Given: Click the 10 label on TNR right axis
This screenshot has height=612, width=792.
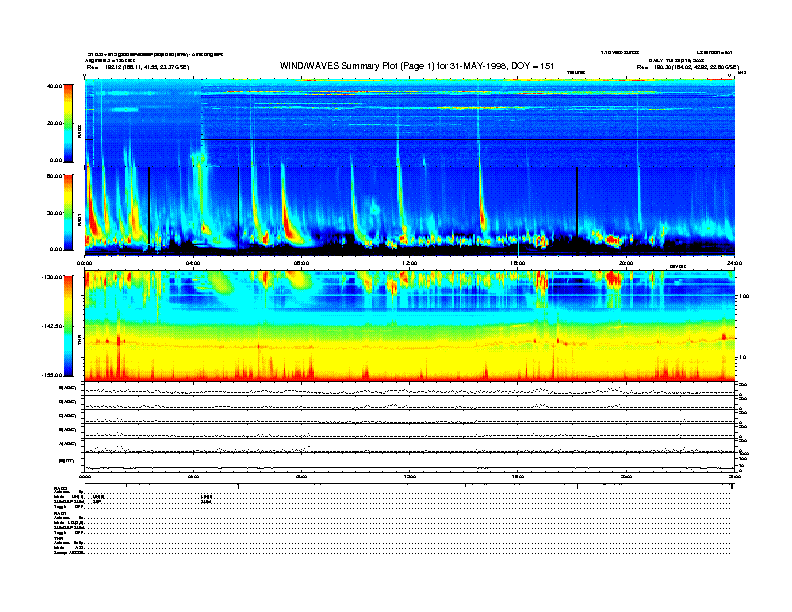Looking at the screenshot, I should [x=742, y=358].
